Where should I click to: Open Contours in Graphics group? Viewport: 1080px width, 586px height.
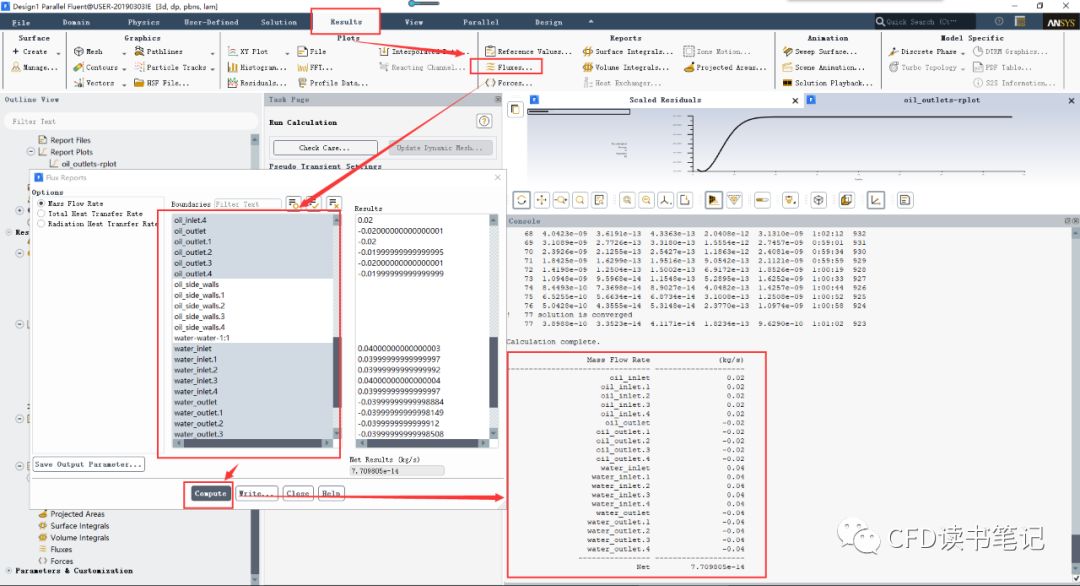96,67
